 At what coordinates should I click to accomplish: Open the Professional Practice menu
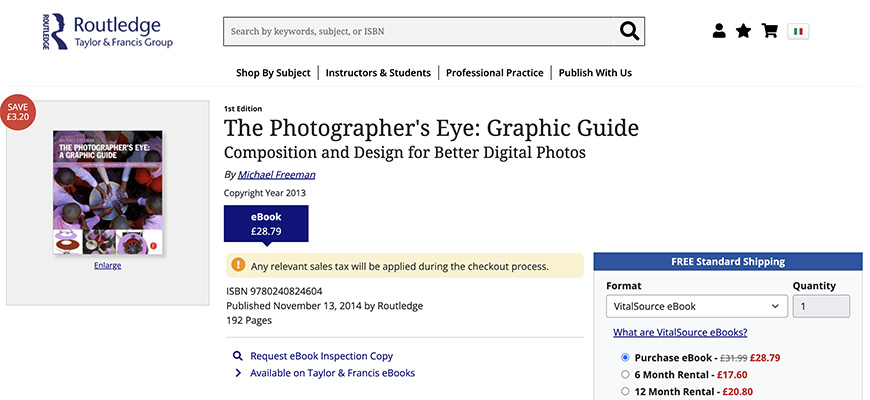(494, 73)
